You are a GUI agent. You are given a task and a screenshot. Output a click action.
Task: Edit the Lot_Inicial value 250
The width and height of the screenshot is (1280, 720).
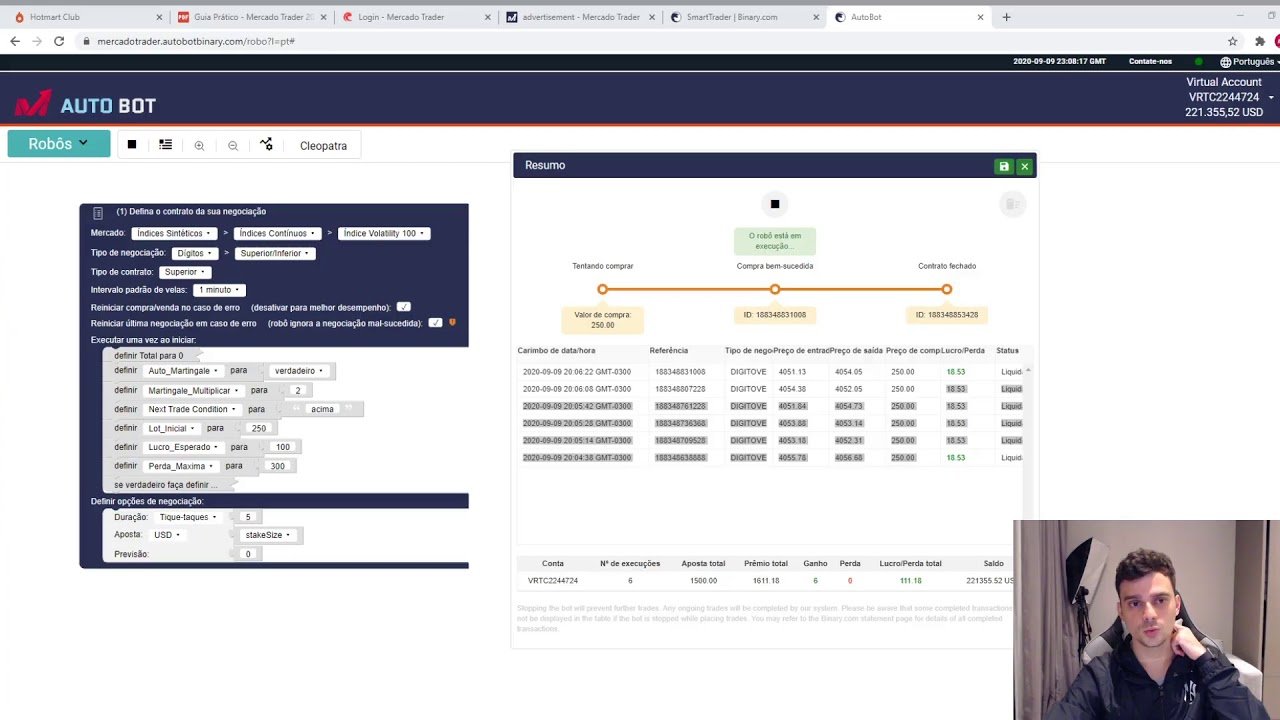pyautogui.click(x=259, y=428)
